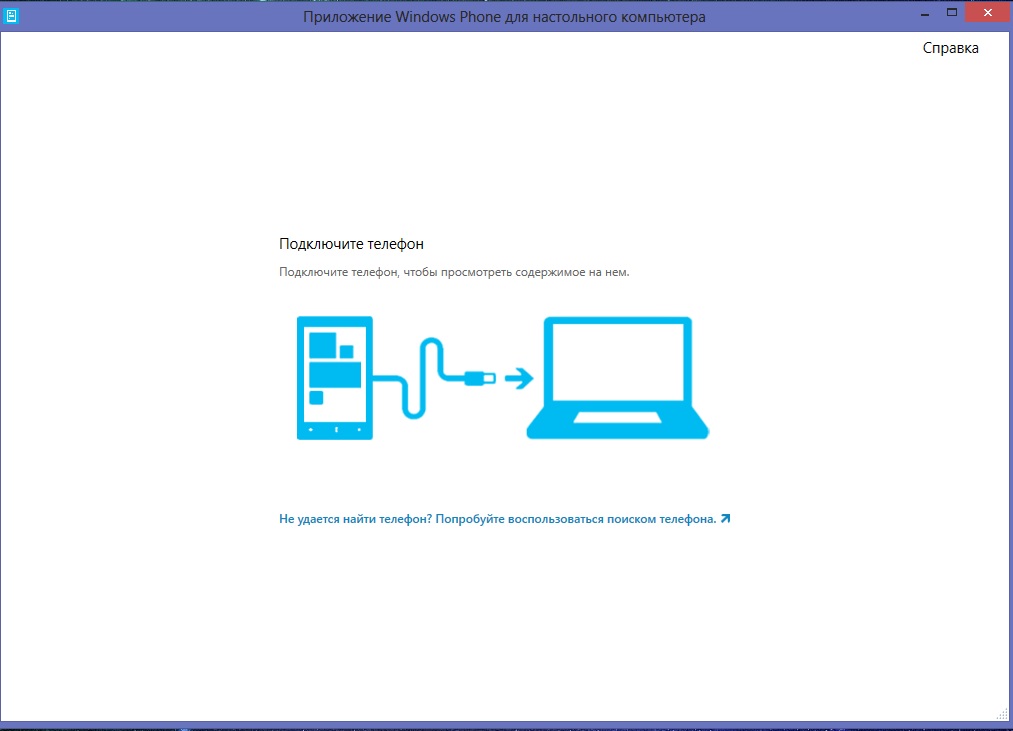Viewport: 1013px width, 731px height.
Task: Click the resize grip in window corner
Action: (x=1002, y=714)
